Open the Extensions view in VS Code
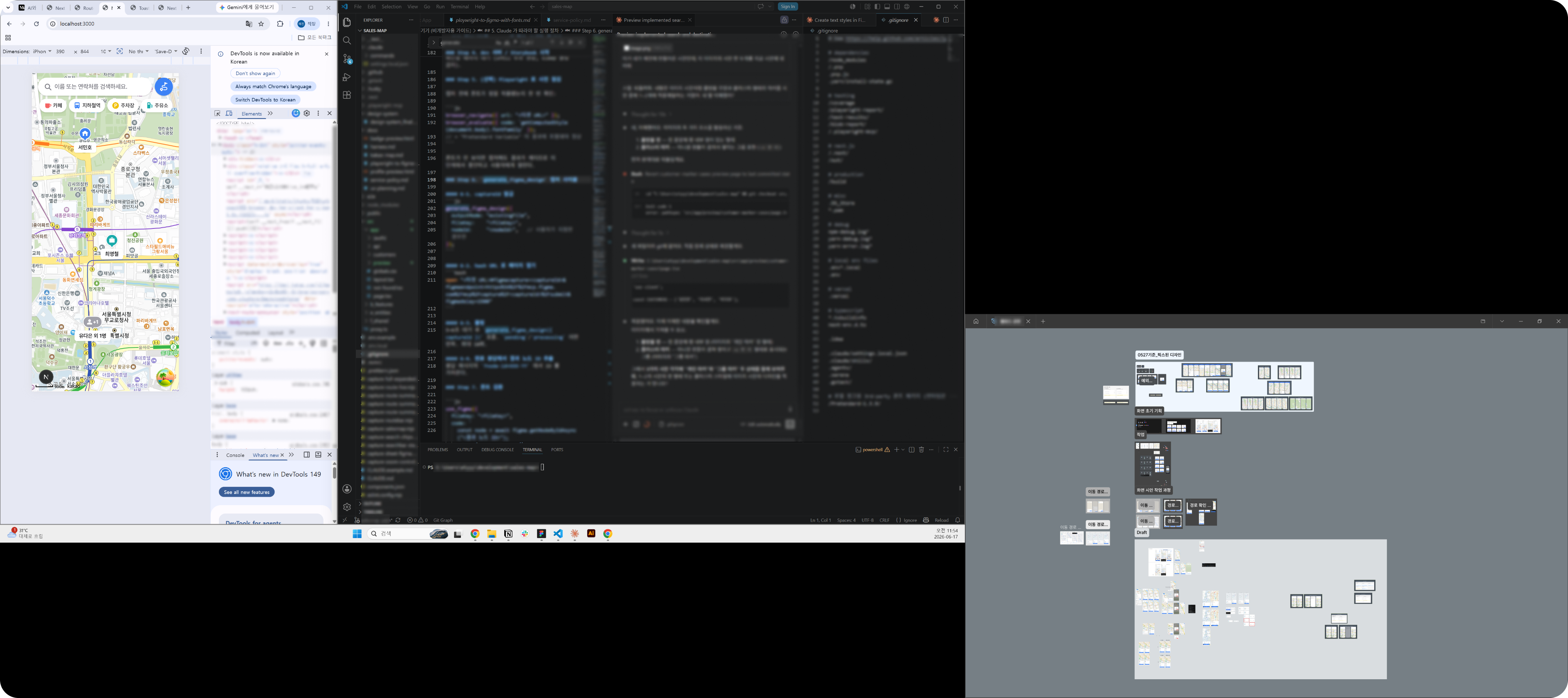The image size is (1568, 698). 347,95
